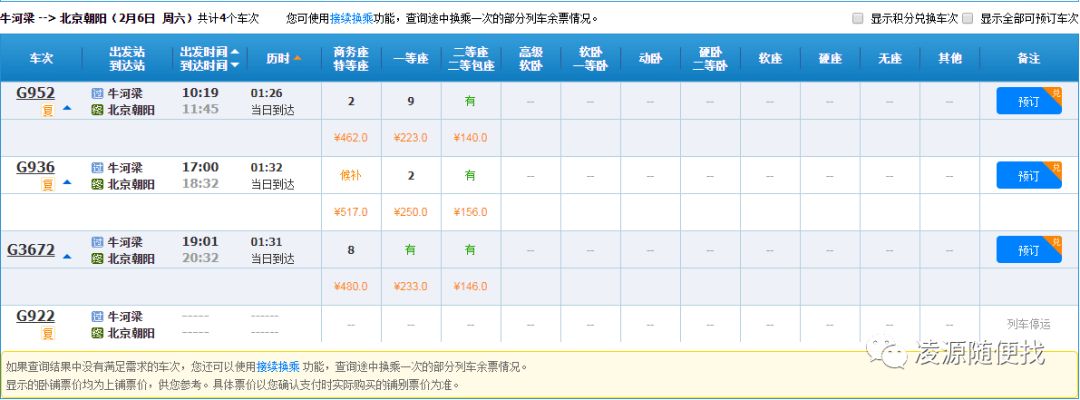Collapse the G936 price details arrow
This screenshot has height=400, width=1080.
[67, 182]
